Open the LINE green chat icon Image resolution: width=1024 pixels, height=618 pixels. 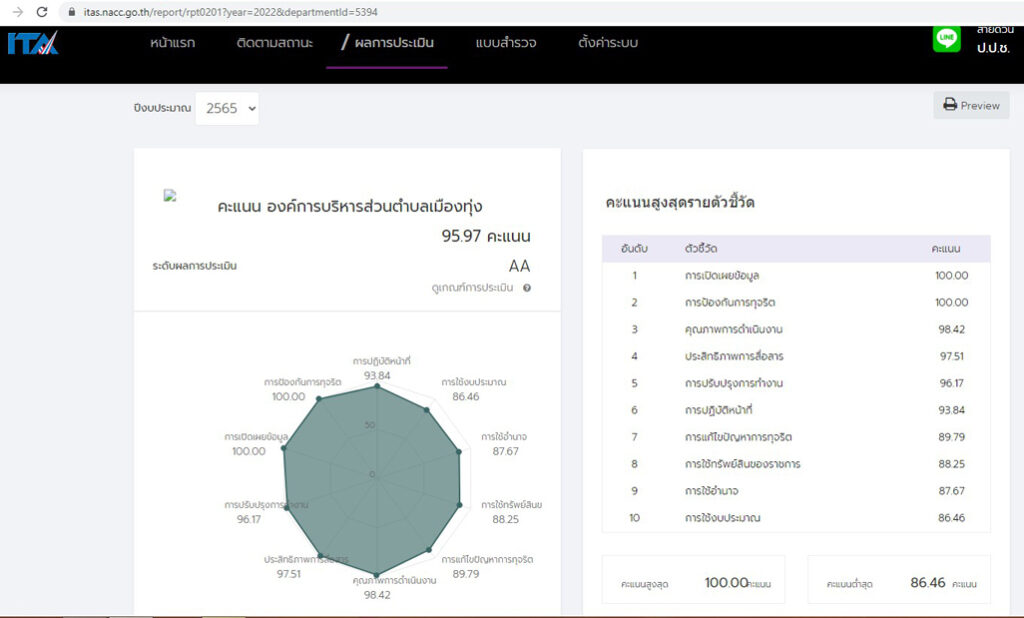946,38
